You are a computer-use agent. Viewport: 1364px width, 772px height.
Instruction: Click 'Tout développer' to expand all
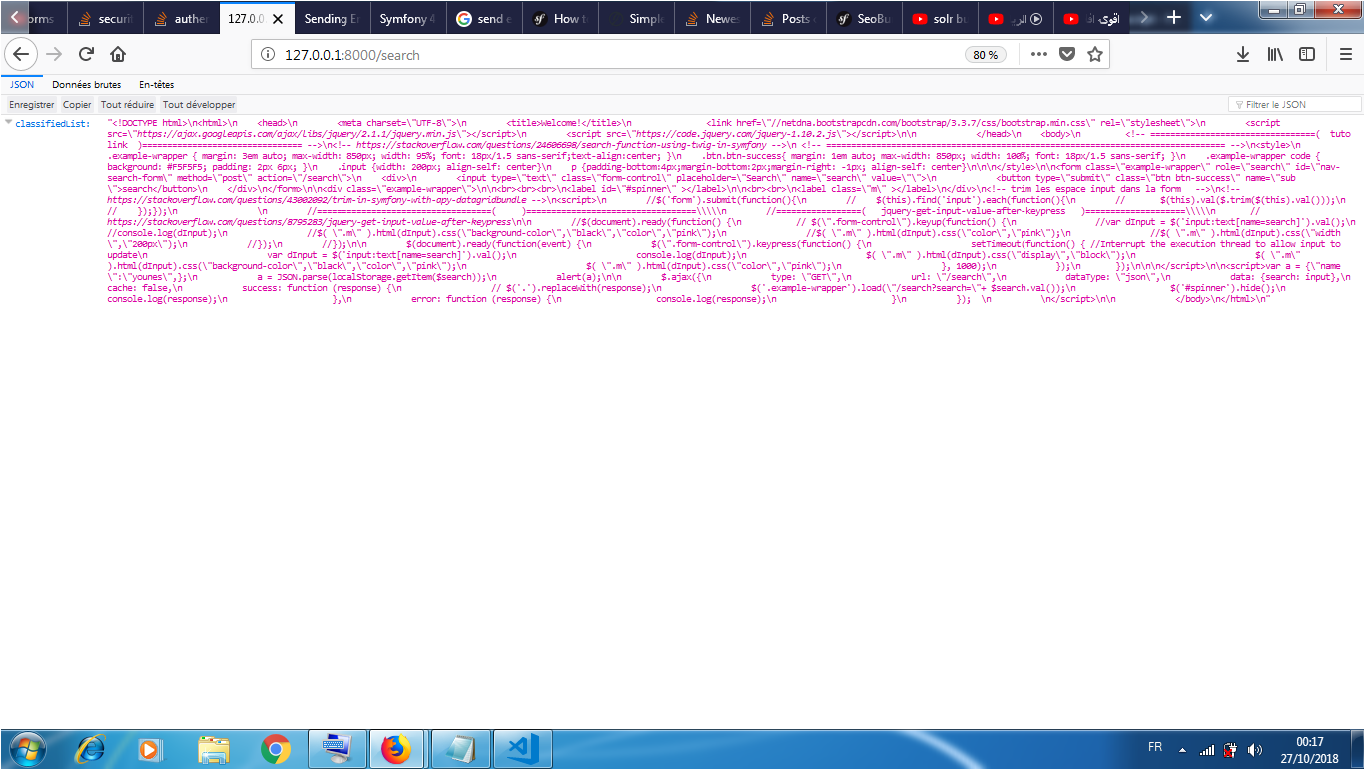coord(199,104)
